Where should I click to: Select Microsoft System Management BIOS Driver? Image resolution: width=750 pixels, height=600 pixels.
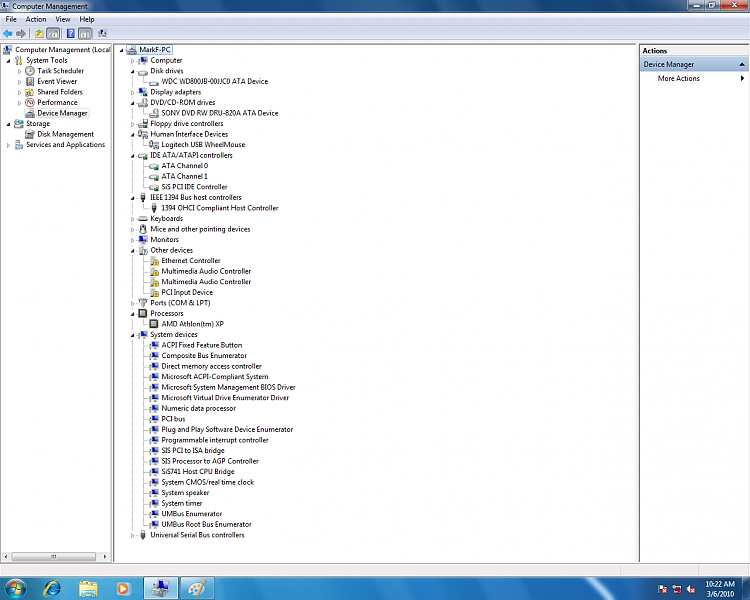(x=228, y=387)
